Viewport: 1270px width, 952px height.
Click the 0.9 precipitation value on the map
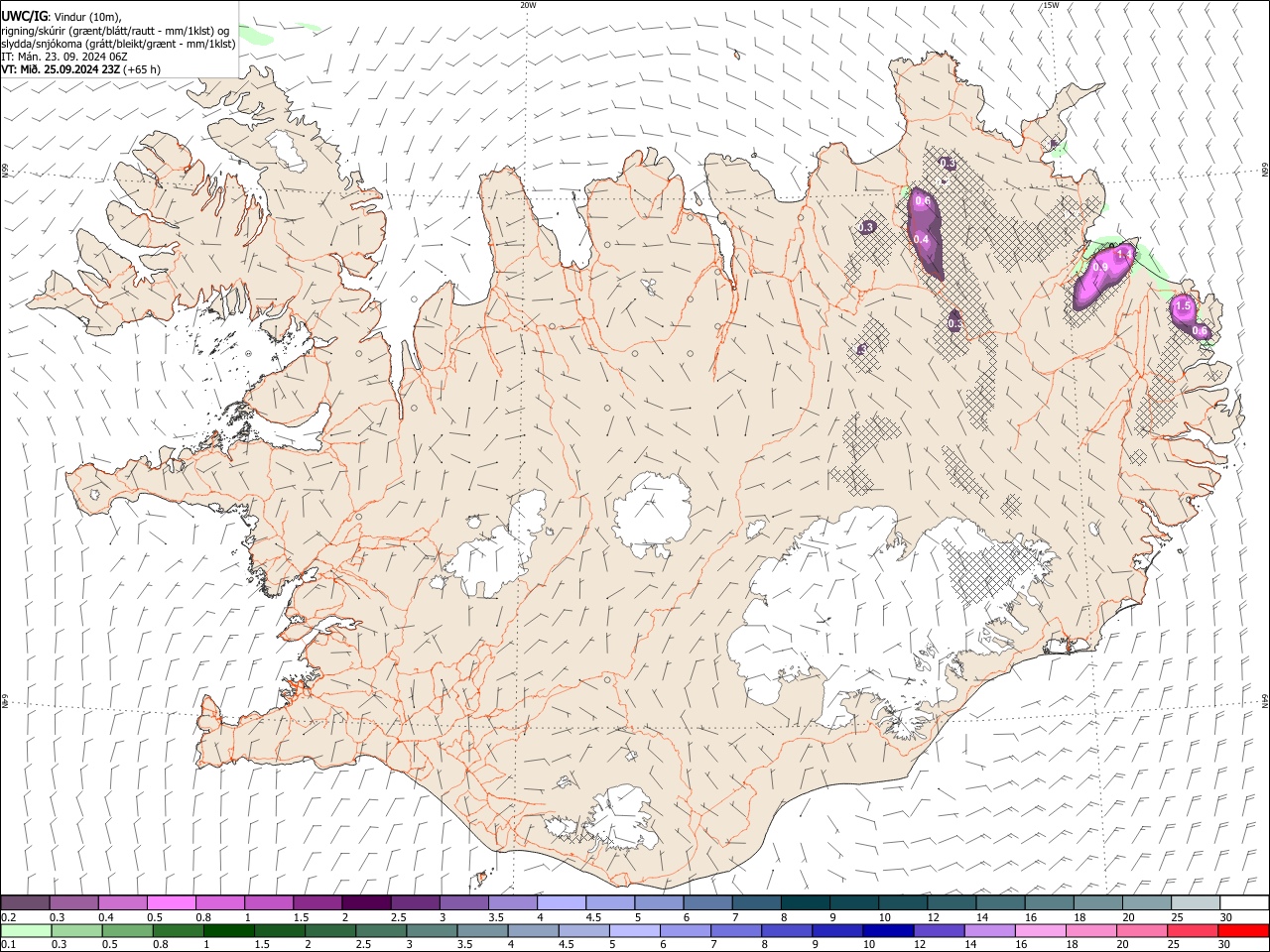pyautogui.click(x=1099, y=267)
